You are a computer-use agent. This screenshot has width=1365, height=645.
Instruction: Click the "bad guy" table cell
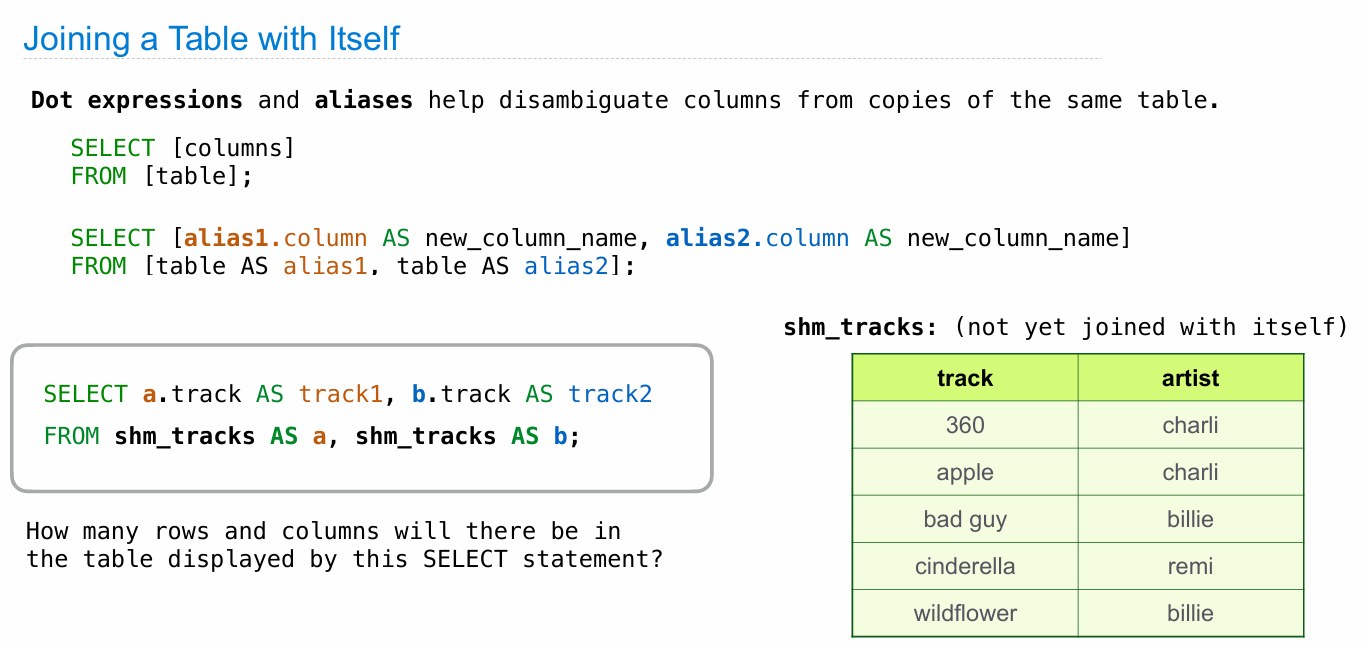tap(965, 519)
